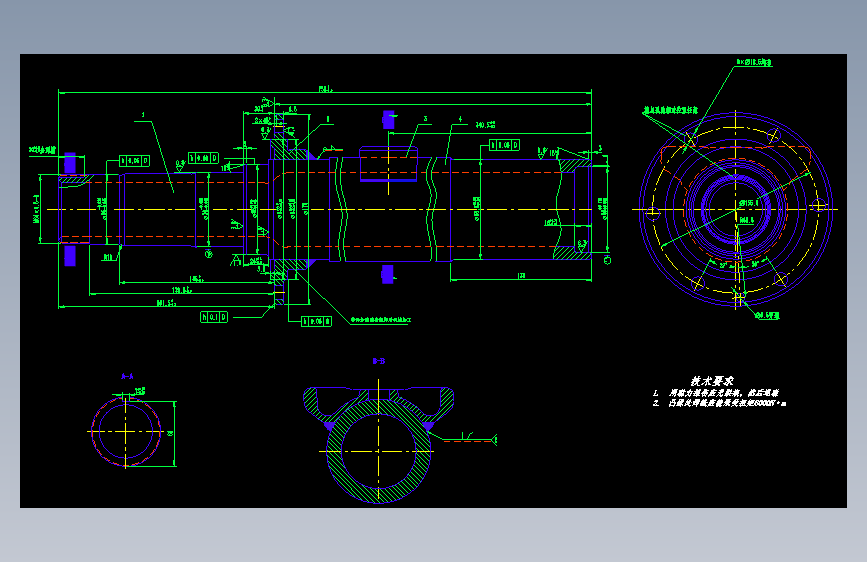The height and width of the screenshot is (562, 867).
Task: Click the hatched section at shaft right end top
Action: [x=575, y=166]
